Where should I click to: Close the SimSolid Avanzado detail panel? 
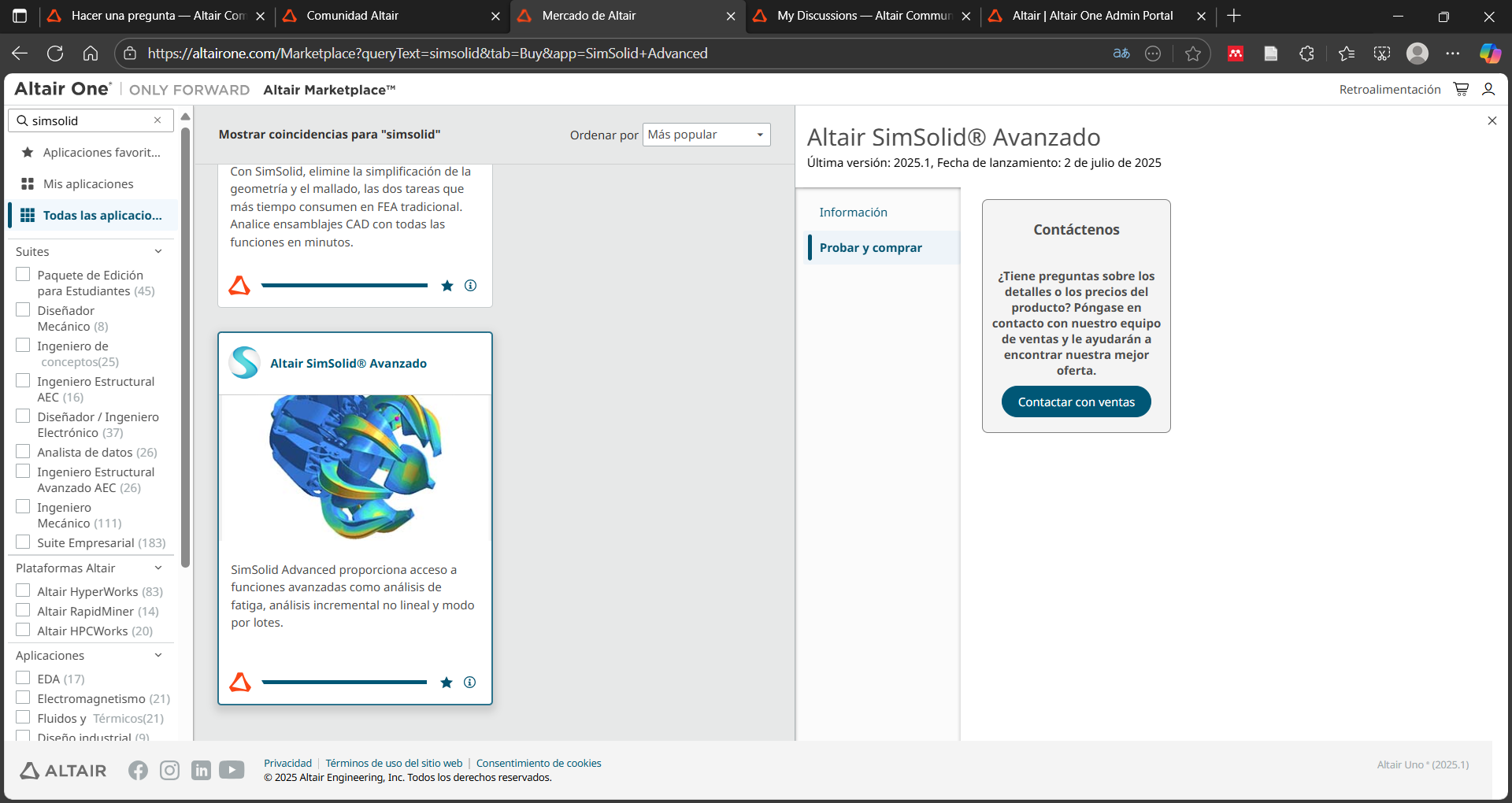tap(1492, 120)
